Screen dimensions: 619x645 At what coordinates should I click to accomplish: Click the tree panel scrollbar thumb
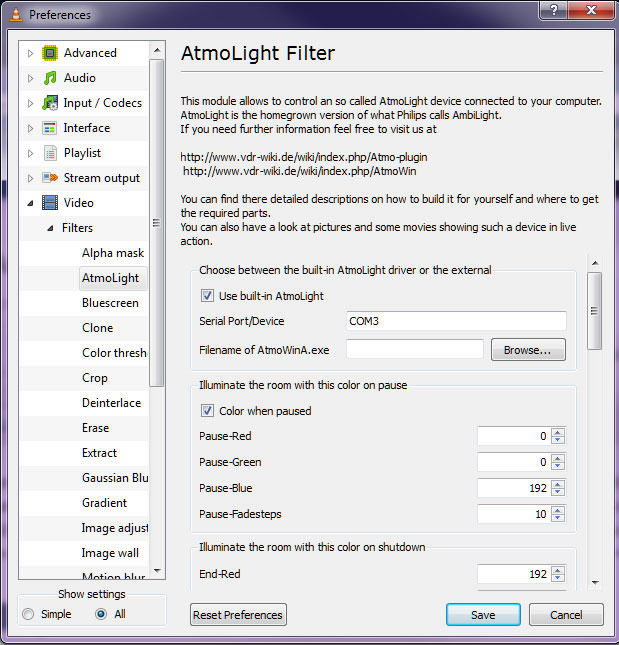(156, 223)
